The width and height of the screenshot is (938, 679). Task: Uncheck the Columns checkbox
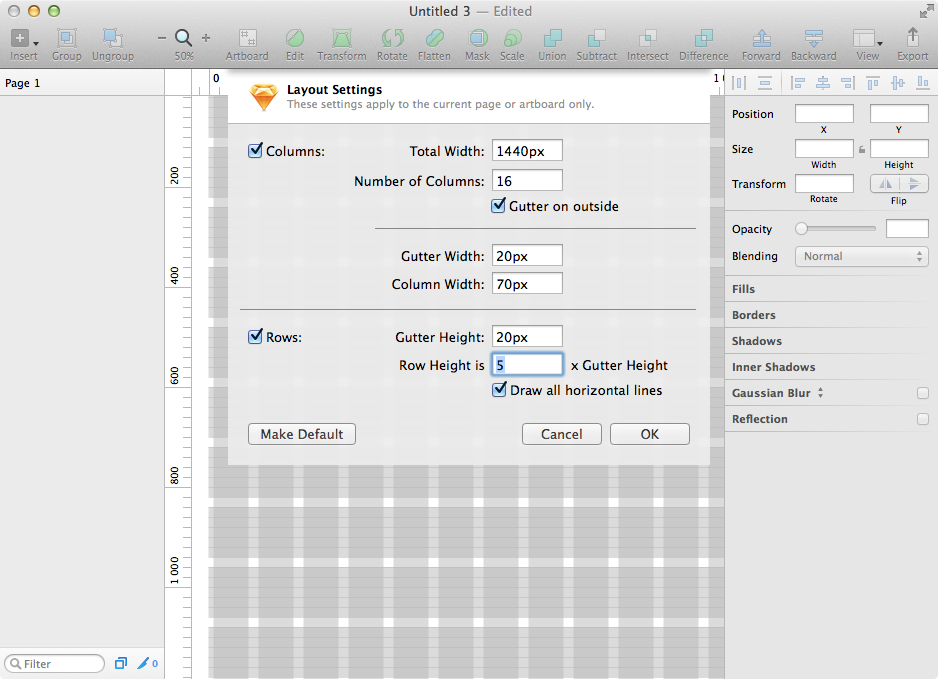[255, 150]
